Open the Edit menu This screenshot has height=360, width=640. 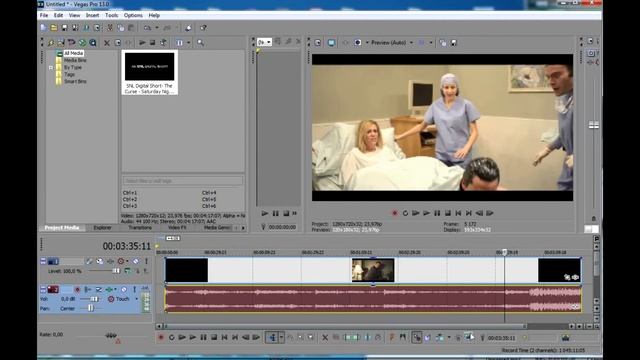(58, 16)
